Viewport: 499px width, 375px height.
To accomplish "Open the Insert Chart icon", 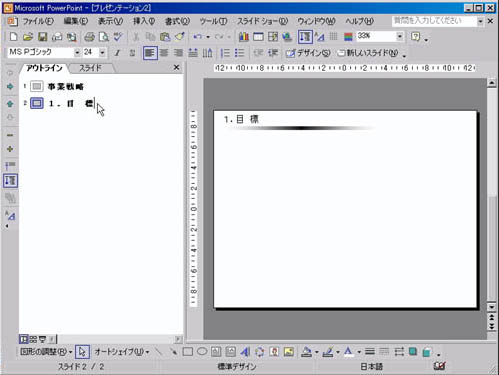I will pyautogui.click(x=244, y=37).
